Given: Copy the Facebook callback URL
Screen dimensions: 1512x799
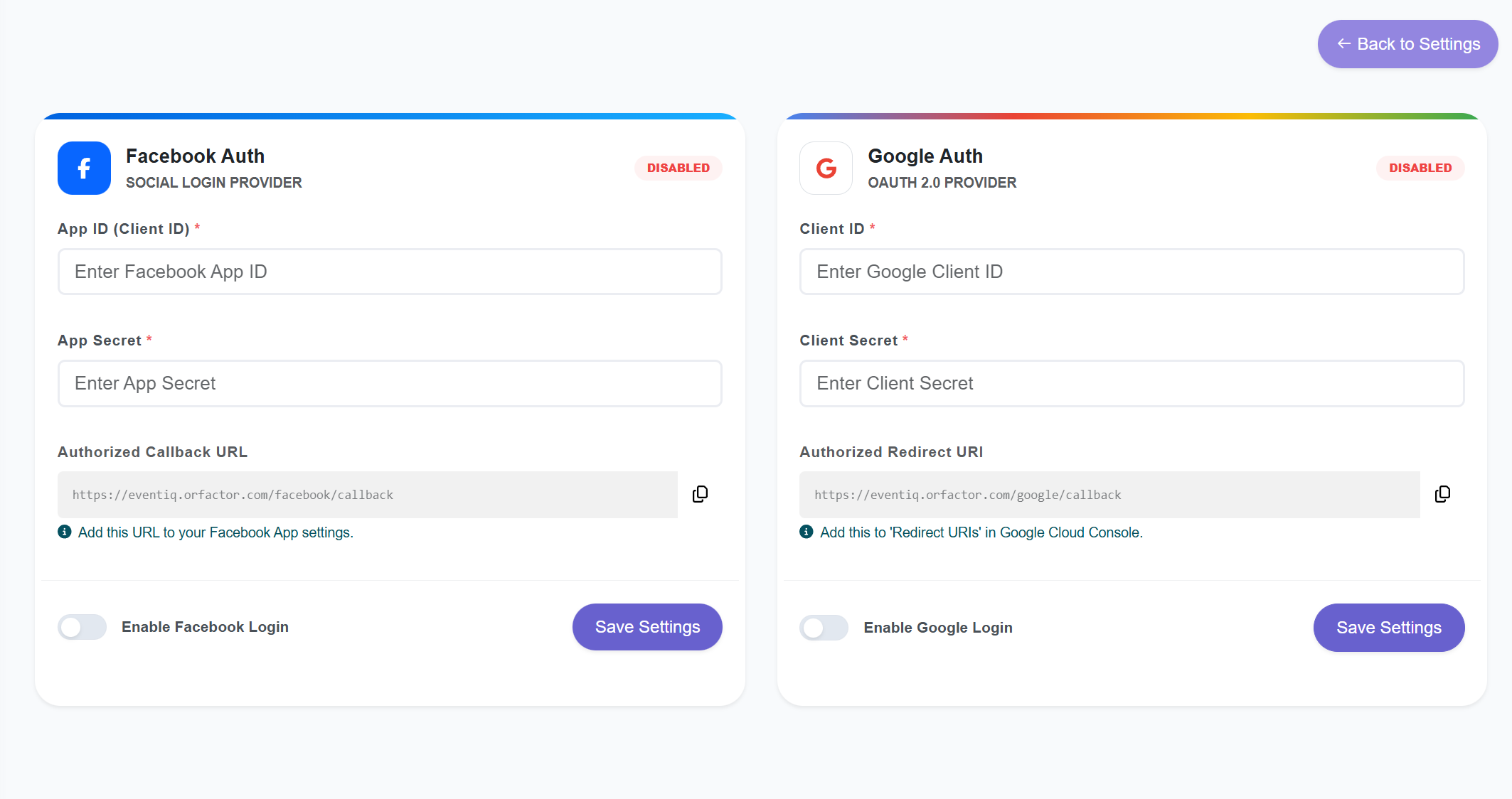Looking at the screenshot, I should click(x=701, y=494).
